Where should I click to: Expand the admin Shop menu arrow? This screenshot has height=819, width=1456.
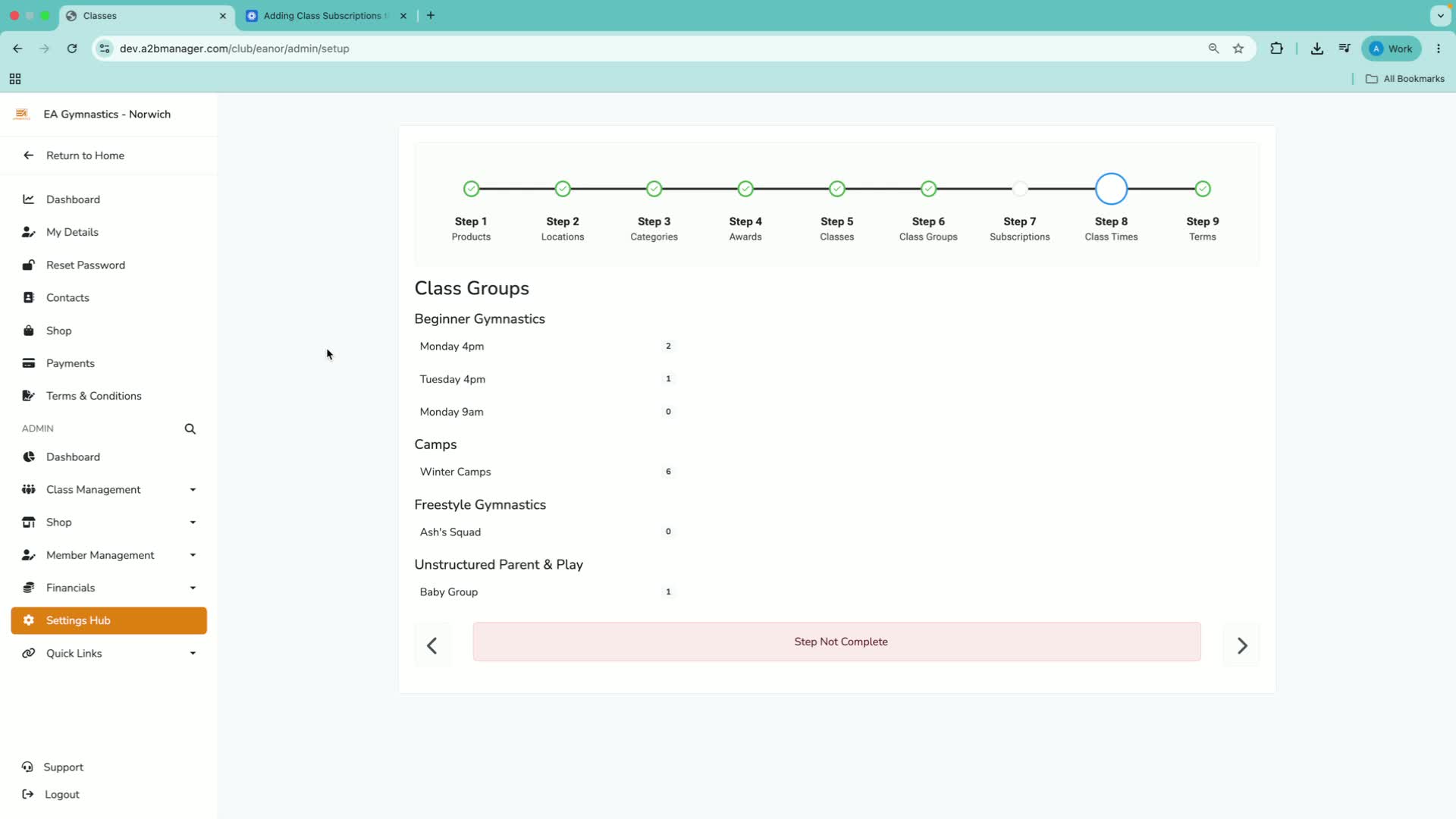(193, 522)
